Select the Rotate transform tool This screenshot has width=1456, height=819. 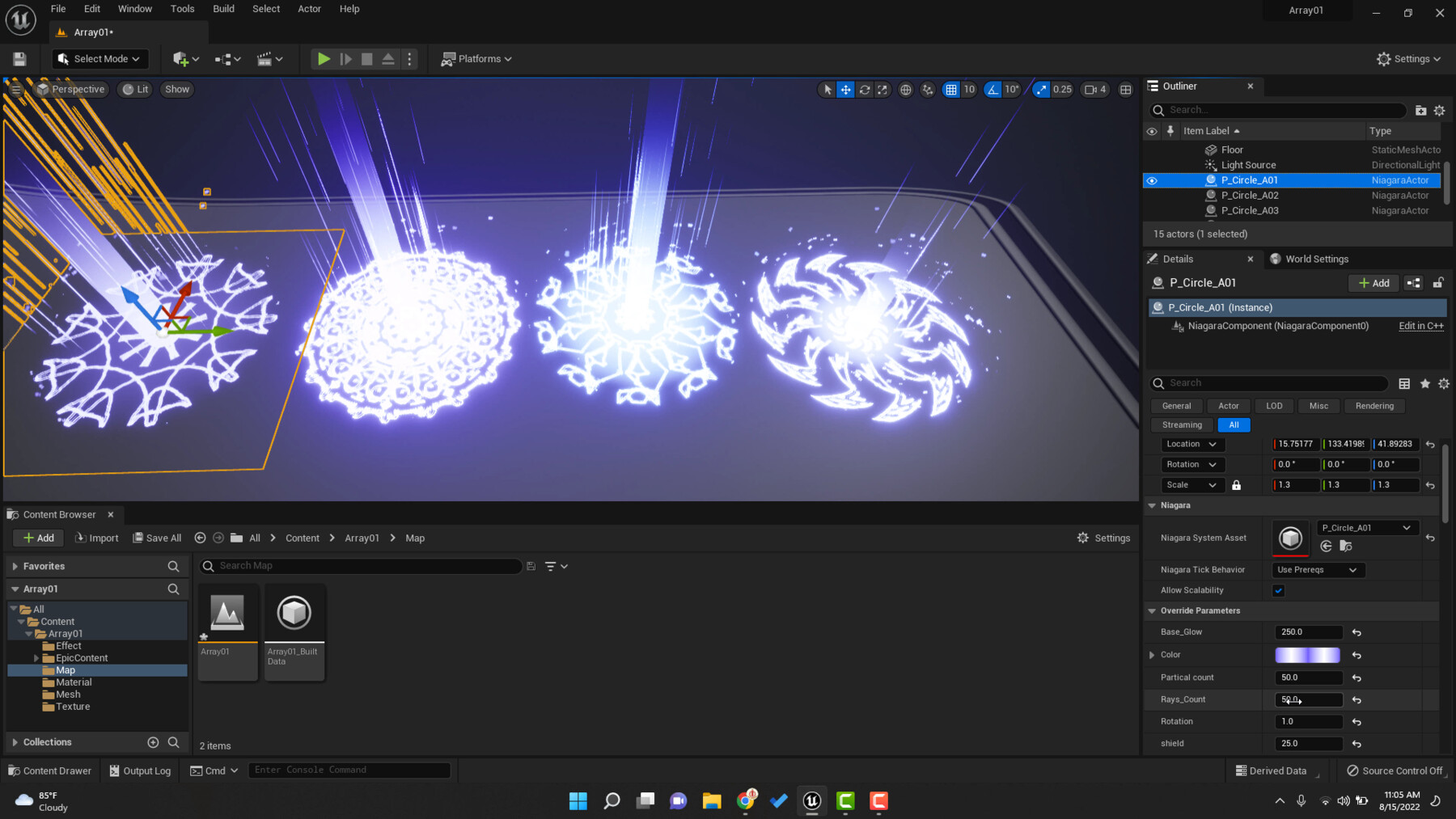point(864,89)
